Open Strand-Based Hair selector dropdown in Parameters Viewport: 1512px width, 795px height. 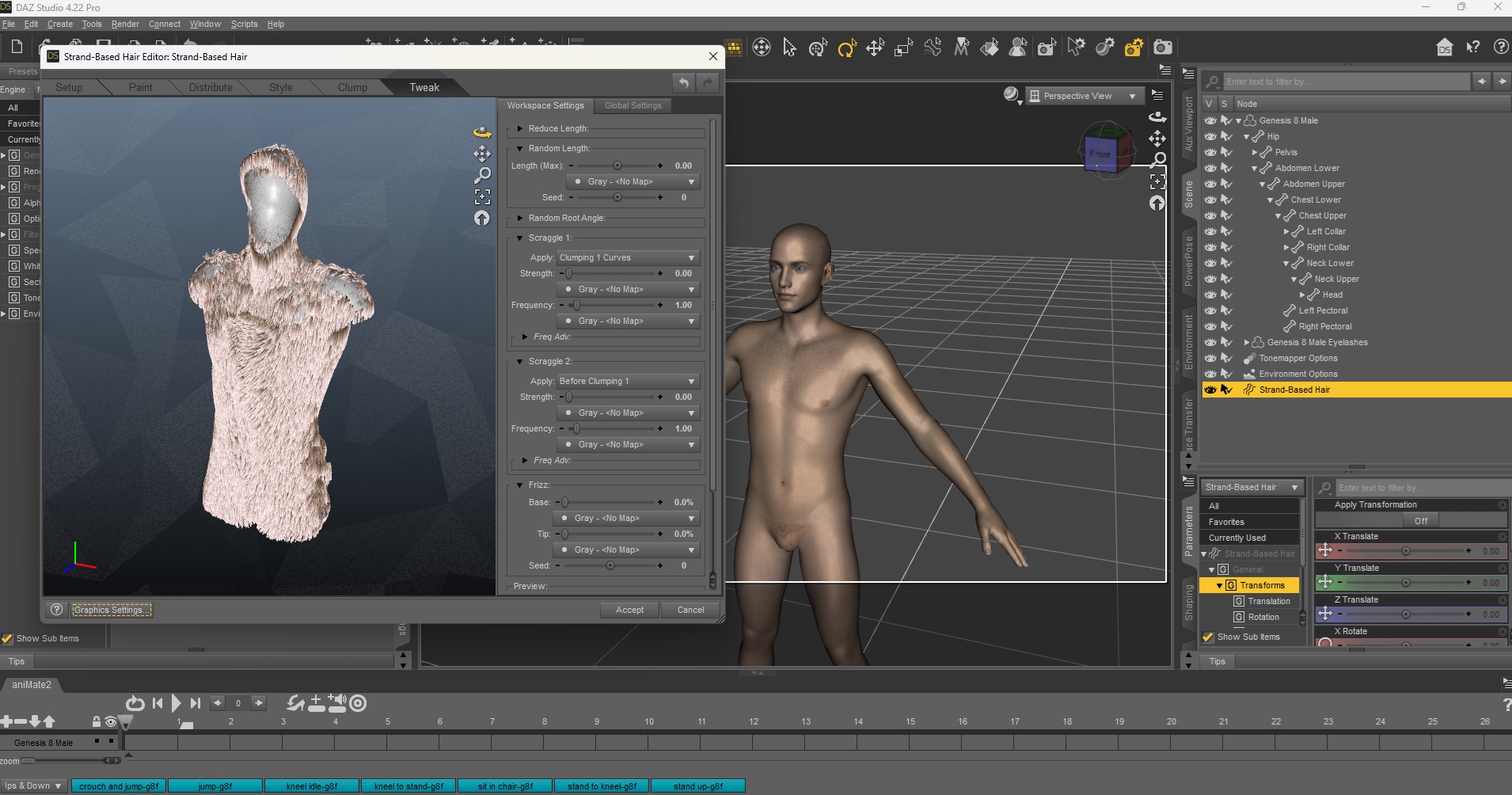(1251, 487)
